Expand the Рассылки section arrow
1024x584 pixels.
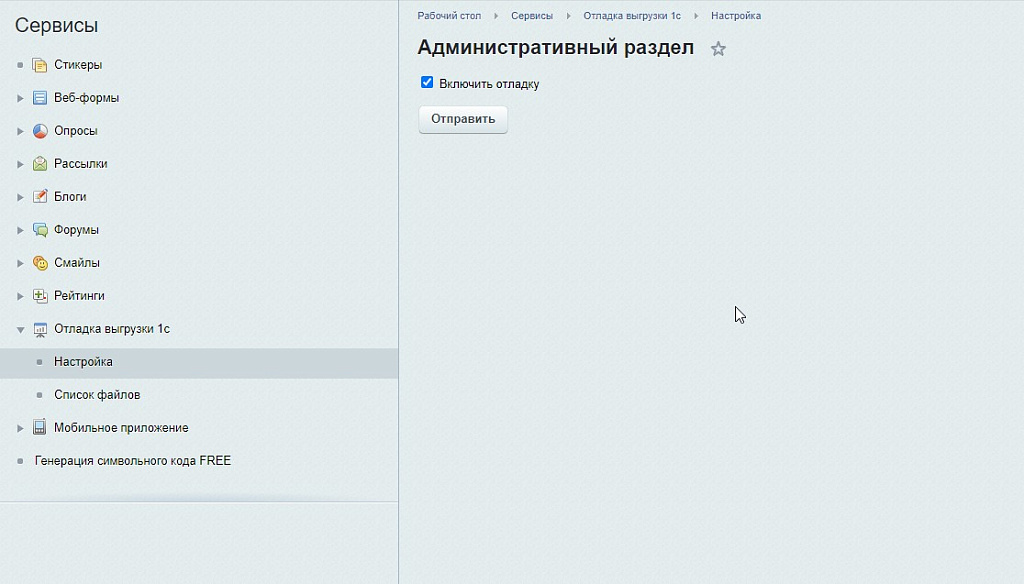19,163
